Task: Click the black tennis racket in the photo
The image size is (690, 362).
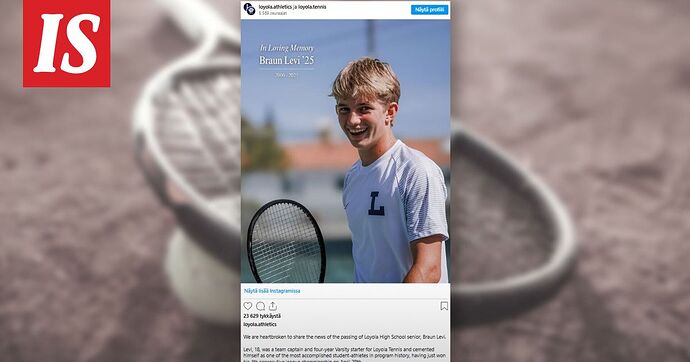Action: (x=286, y=241)
